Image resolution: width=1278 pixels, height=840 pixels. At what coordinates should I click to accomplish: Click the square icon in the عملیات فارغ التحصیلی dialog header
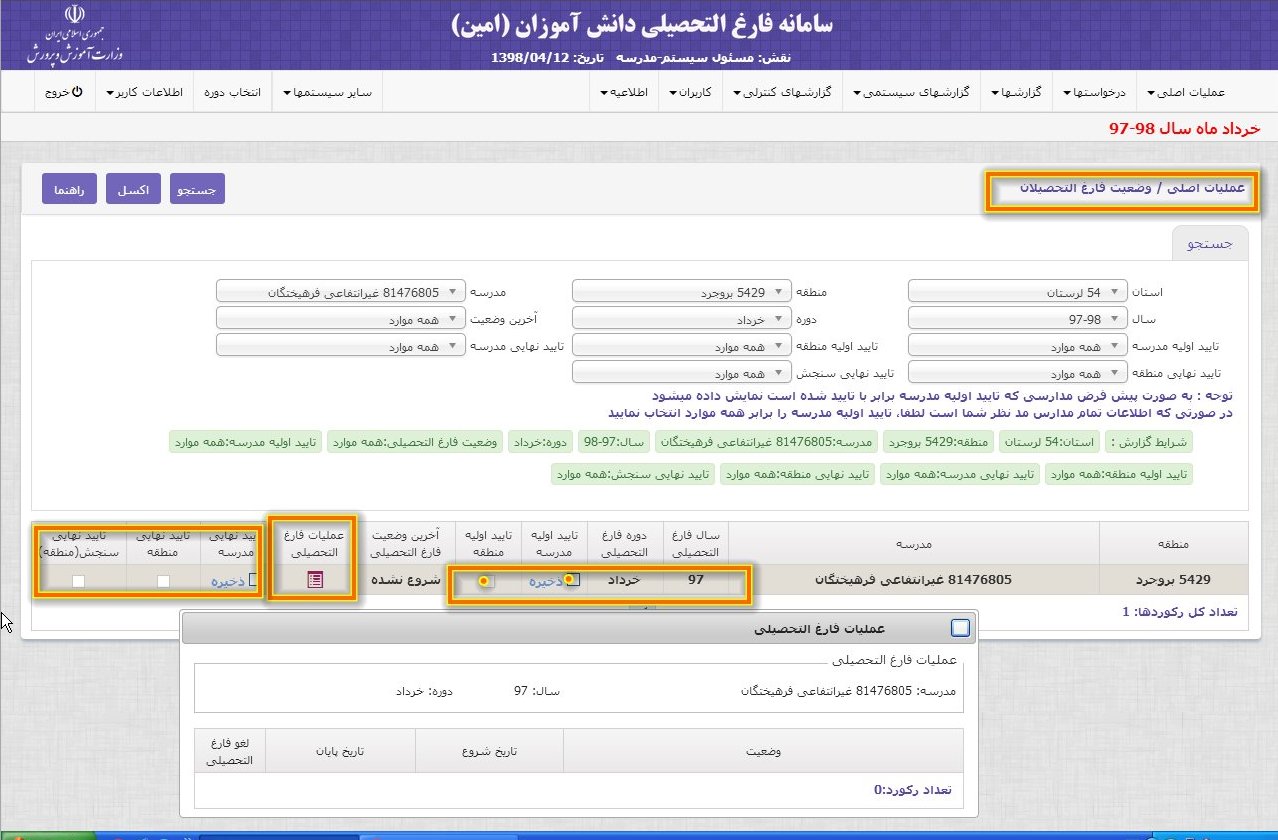960,628
